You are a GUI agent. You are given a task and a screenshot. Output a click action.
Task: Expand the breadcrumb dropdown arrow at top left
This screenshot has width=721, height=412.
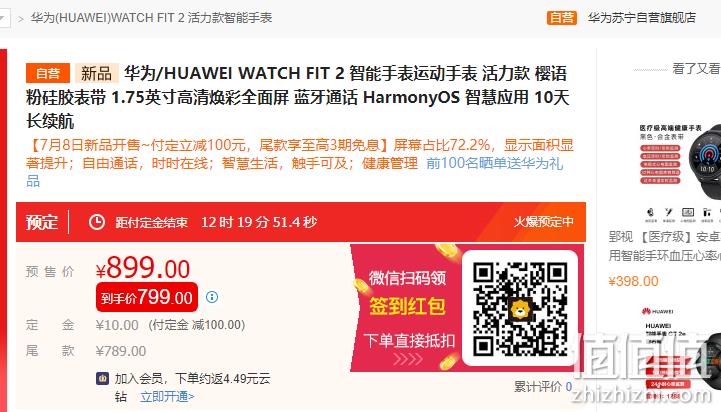pos(3,18)
